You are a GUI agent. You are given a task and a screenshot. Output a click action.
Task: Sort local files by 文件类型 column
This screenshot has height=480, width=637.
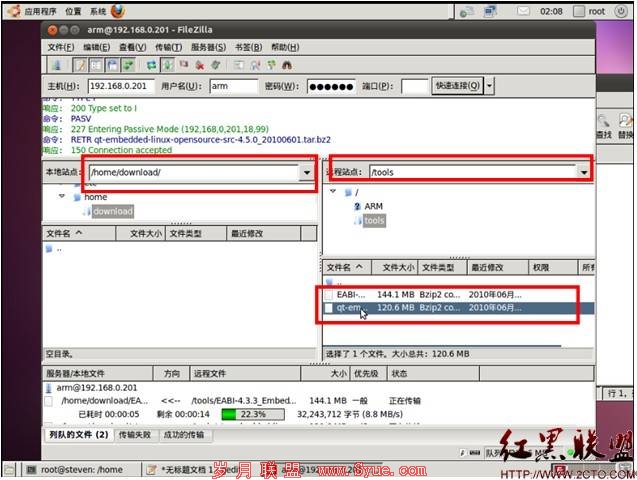196,234
